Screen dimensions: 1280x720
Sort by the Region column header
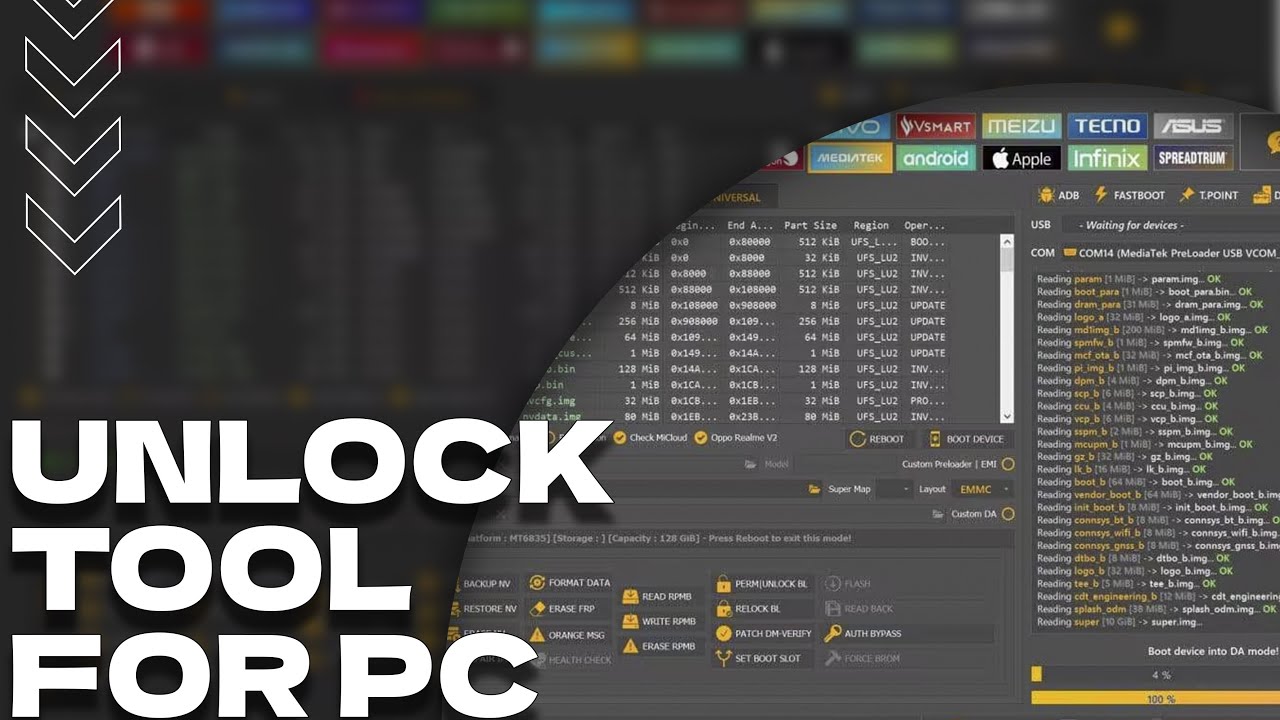pos(872,225)
